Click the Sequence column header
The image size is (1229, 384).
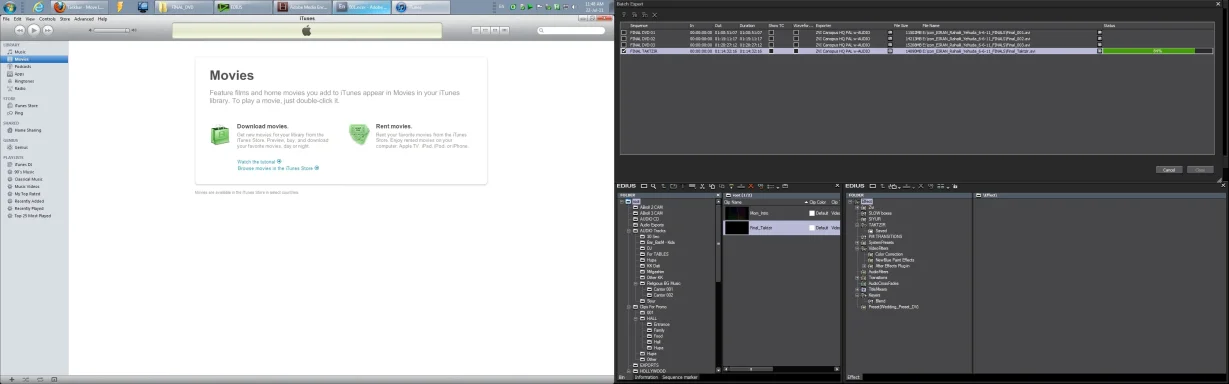click(x=639, y=25)
